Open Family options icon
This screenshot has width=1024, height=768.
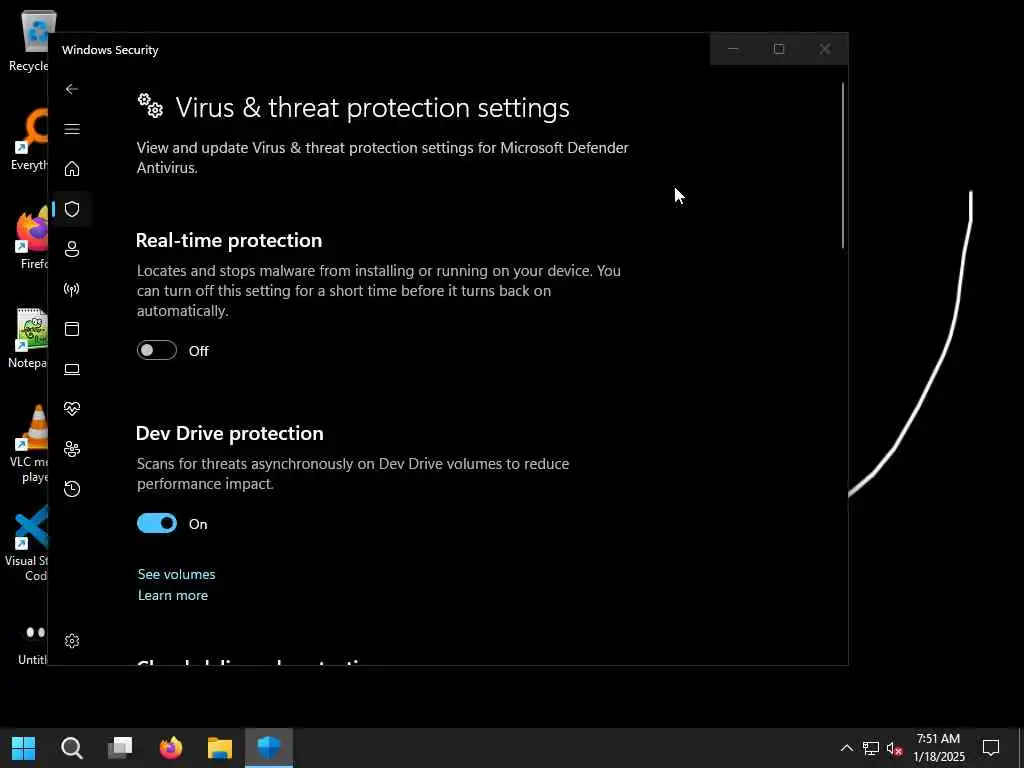tap(72, 449)
